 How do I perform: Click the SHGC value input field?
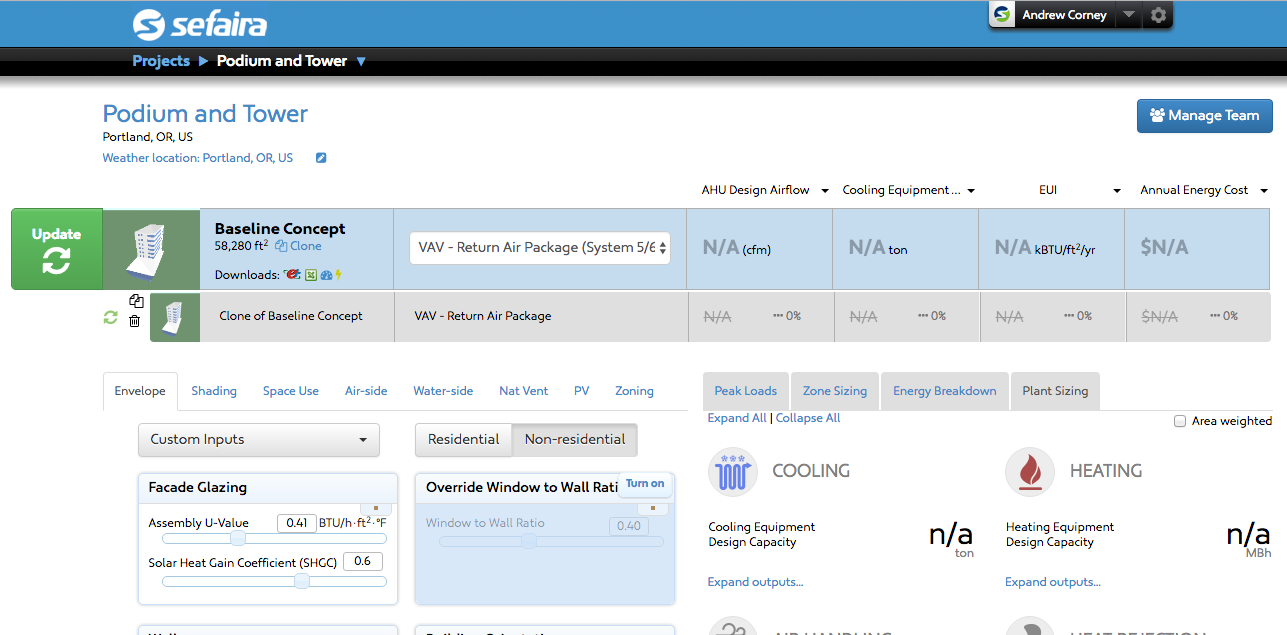[x=362, y=562]
